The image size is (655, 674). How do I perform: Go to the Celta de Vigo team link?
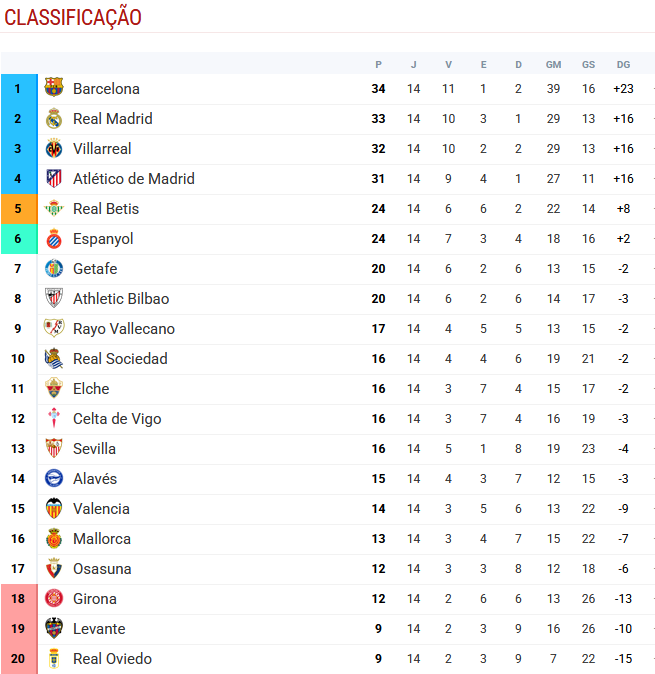click(x=117, y=419)
